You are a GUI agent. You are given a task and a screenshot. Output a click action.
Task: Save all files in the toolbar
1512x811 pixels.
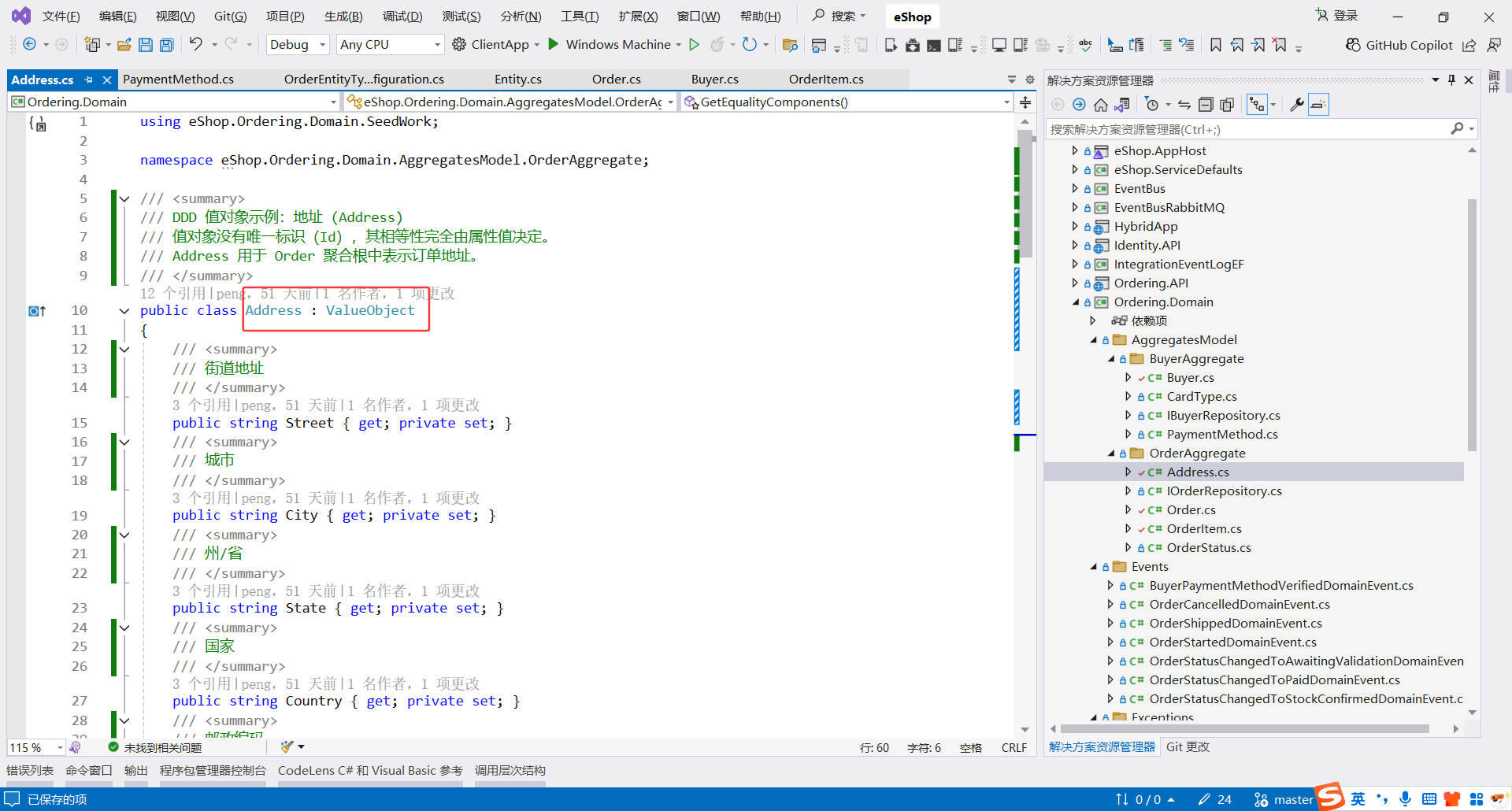[x=167, y=45]
